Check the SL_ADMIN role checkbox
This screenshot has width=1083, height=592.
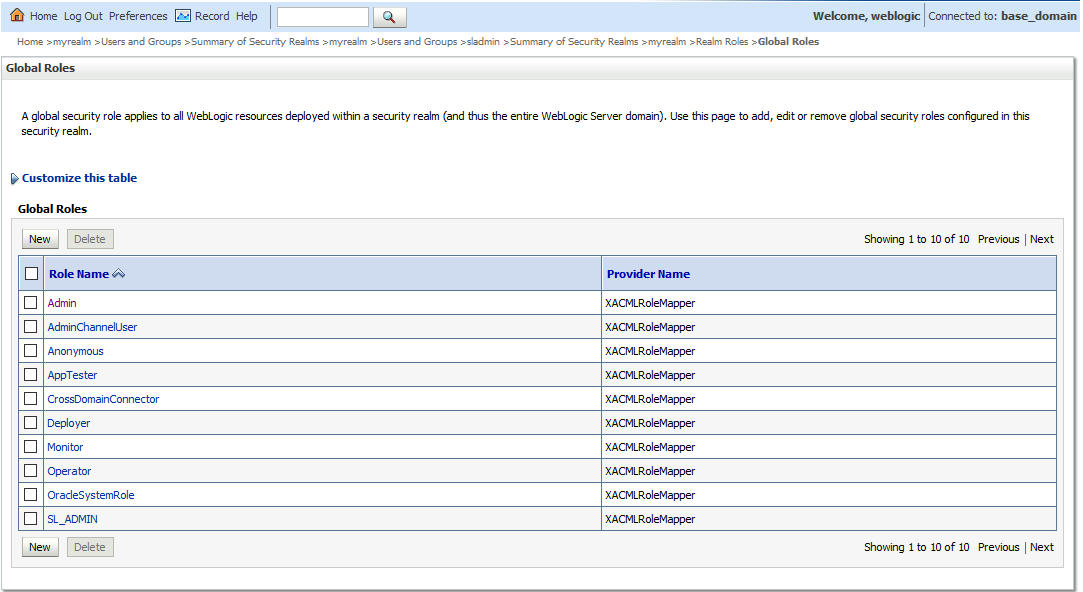point(30,519)
